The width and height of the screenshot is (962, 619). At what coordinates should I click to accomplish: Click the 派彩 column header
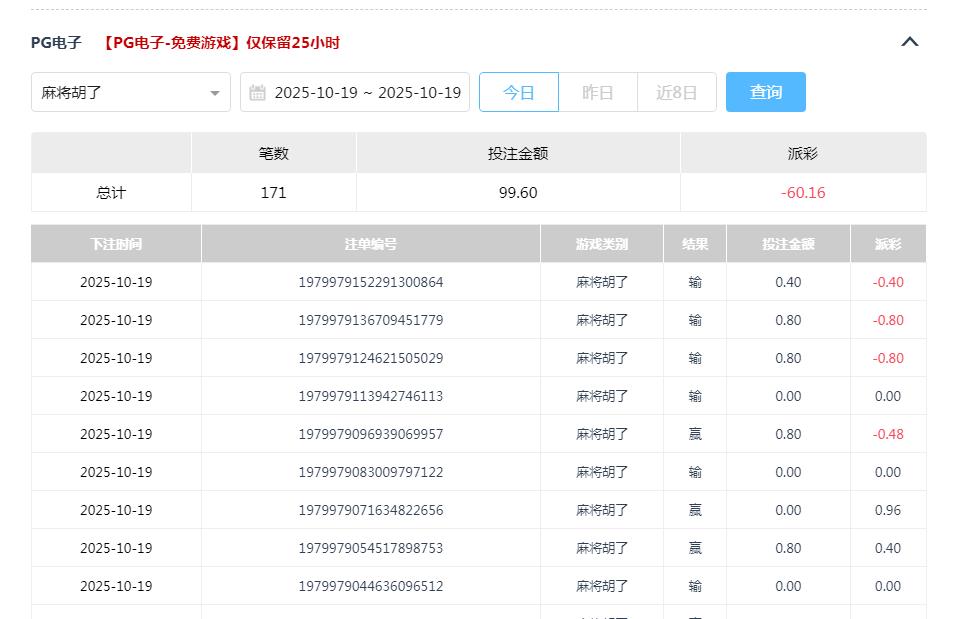pyautogui.click(x=888, y=243)
